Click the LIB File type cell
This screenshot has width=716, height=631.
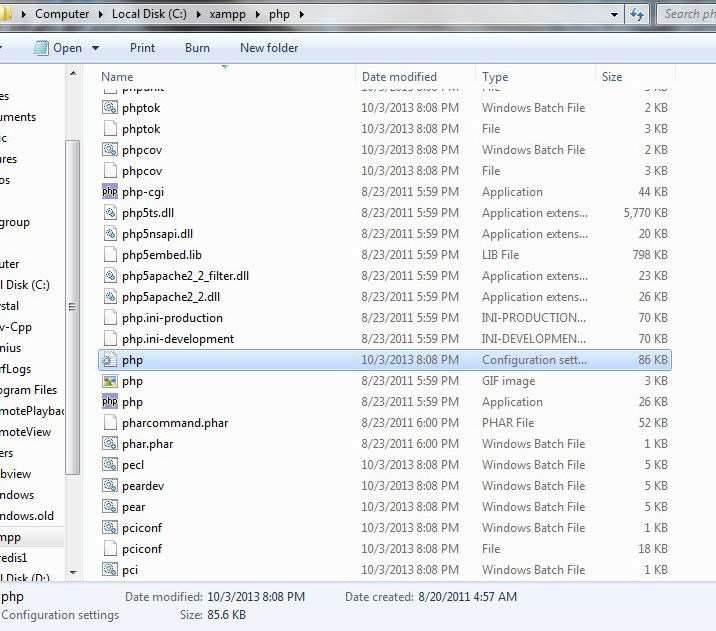[x=500, y=255]
